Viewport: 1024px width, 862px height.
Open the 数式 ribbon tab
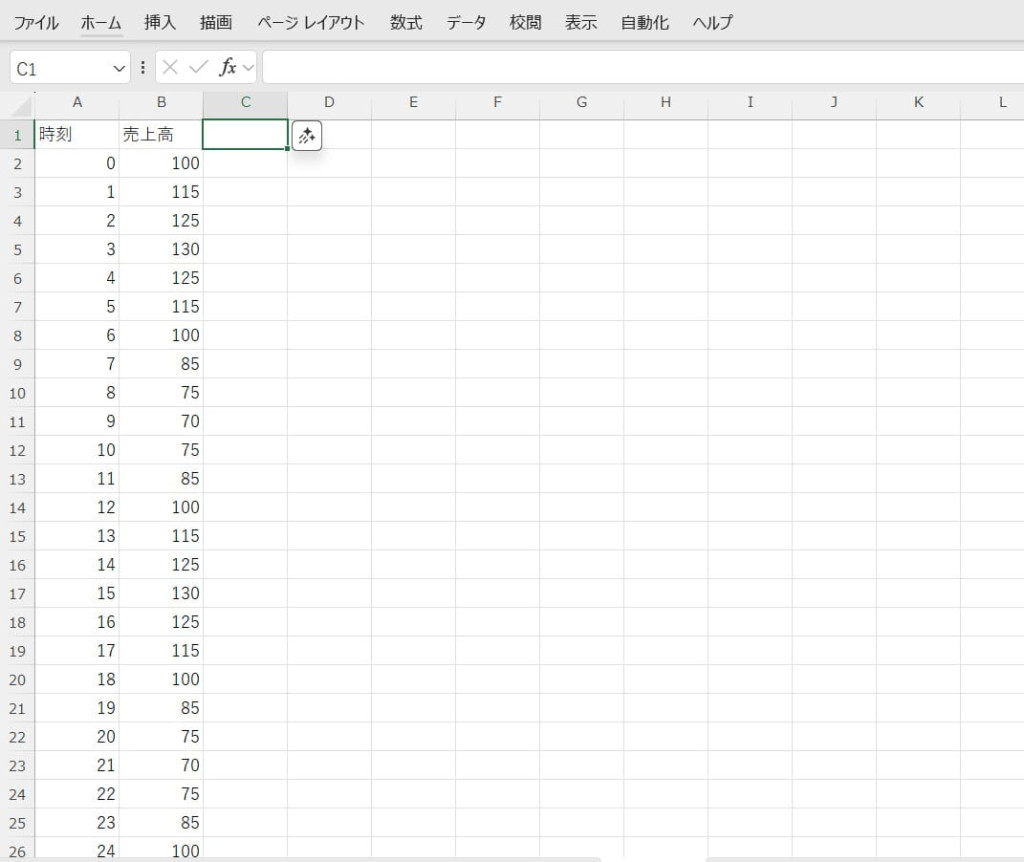(x=406, y=22)
